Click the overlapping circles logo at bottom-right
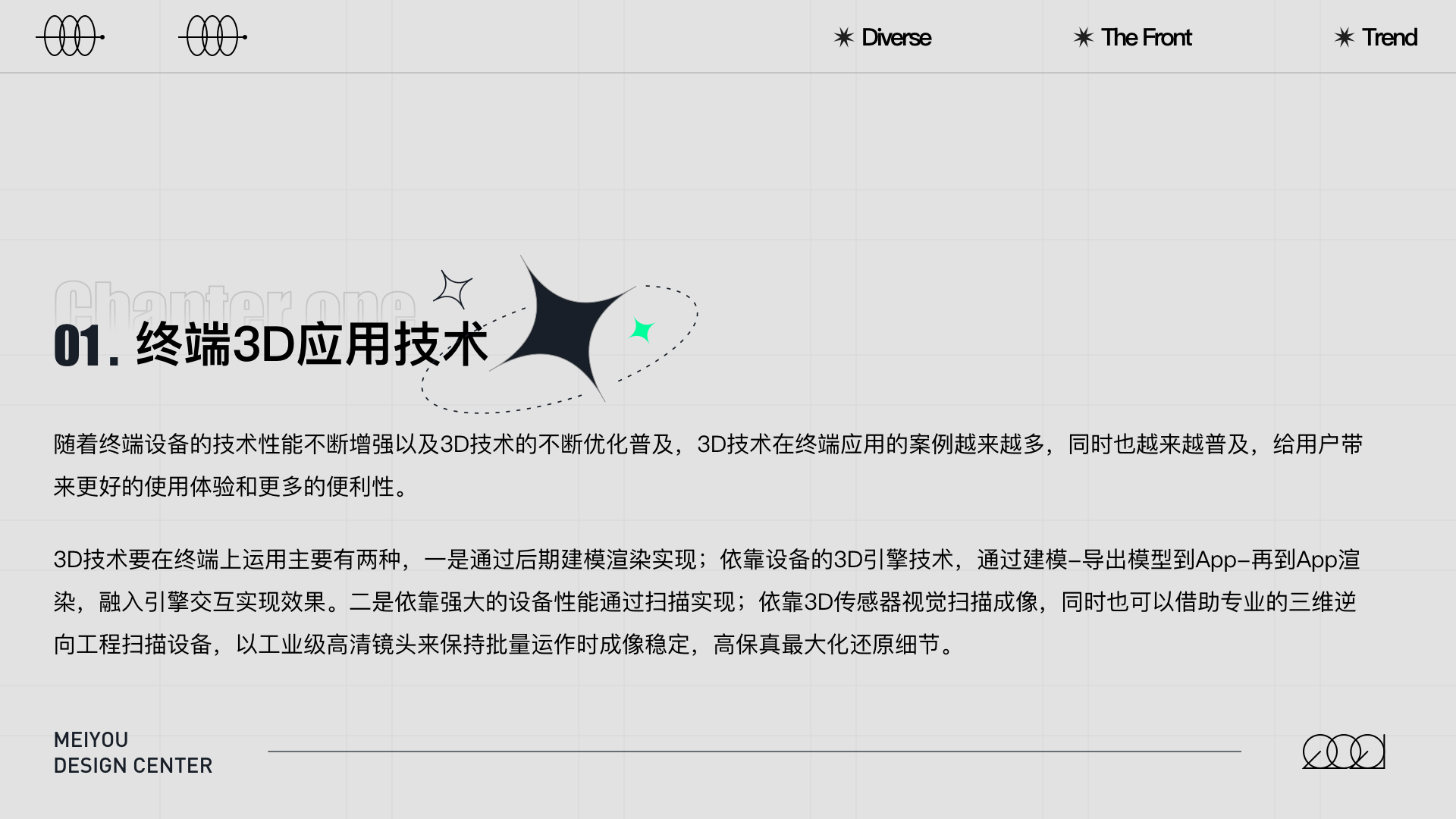 1343,752
